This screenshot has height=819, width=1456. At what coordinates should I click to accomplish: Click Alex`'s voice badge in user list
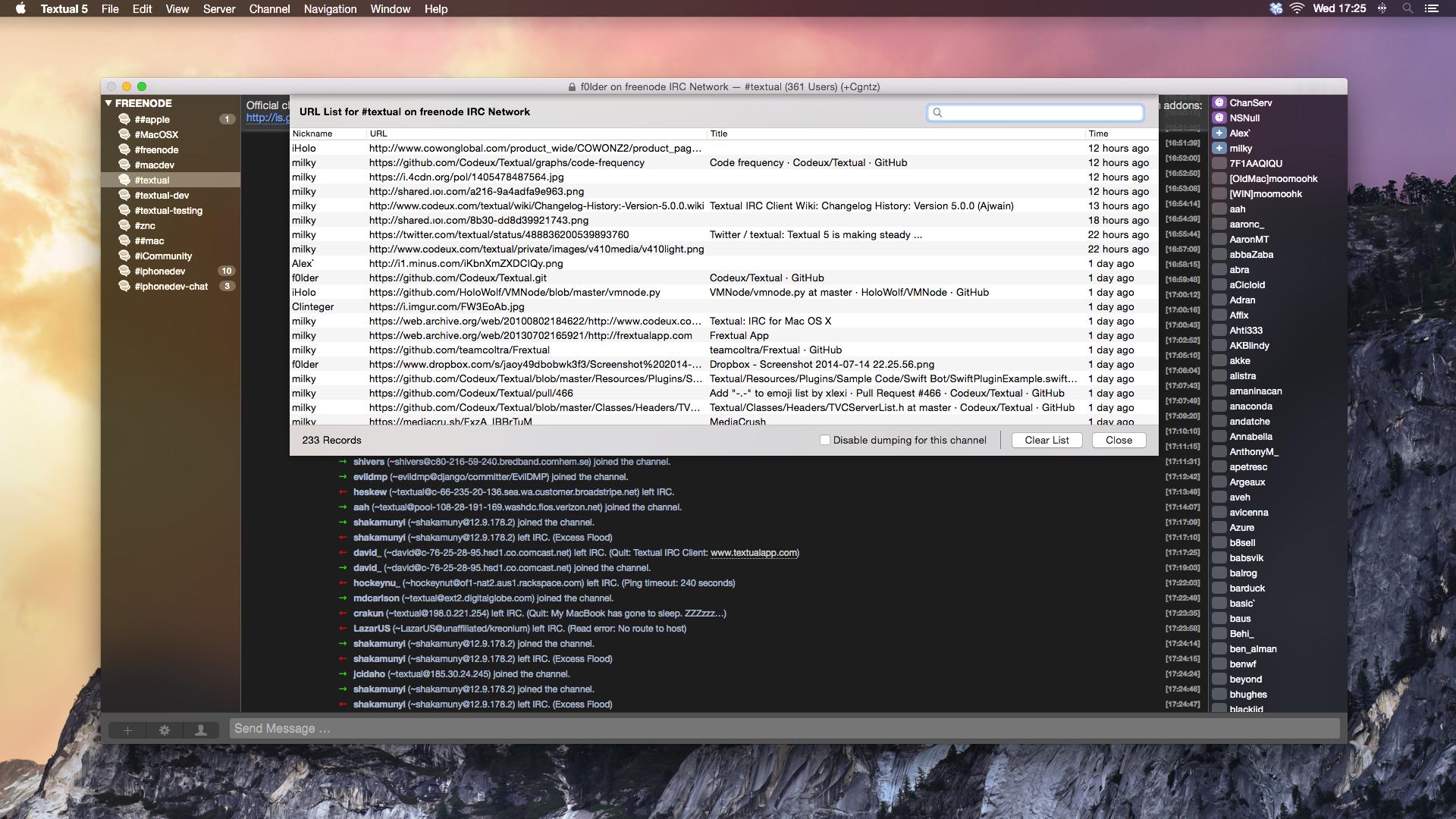[x=1219, y=133]
